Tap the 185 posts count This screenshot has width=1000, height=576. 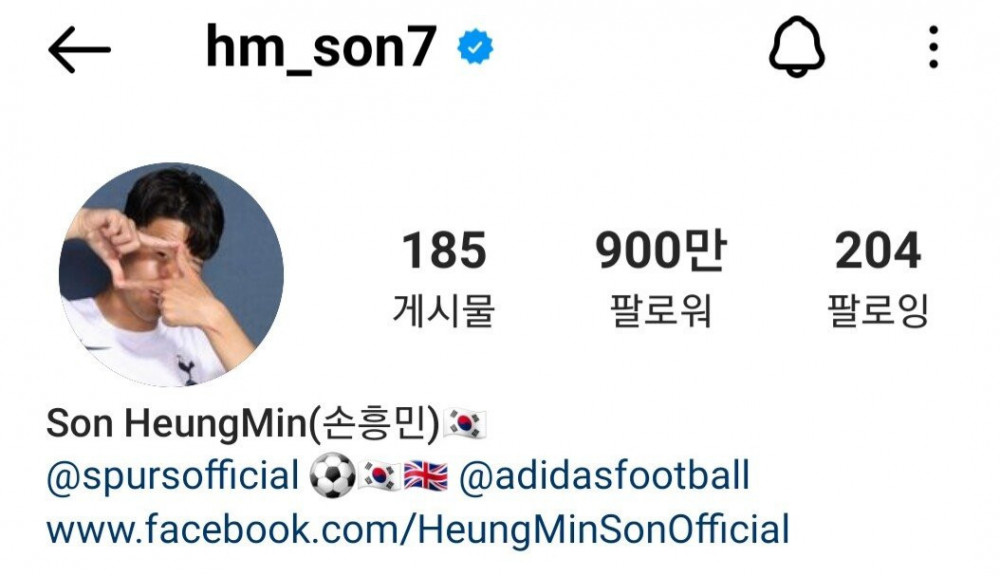click(444, 250)
